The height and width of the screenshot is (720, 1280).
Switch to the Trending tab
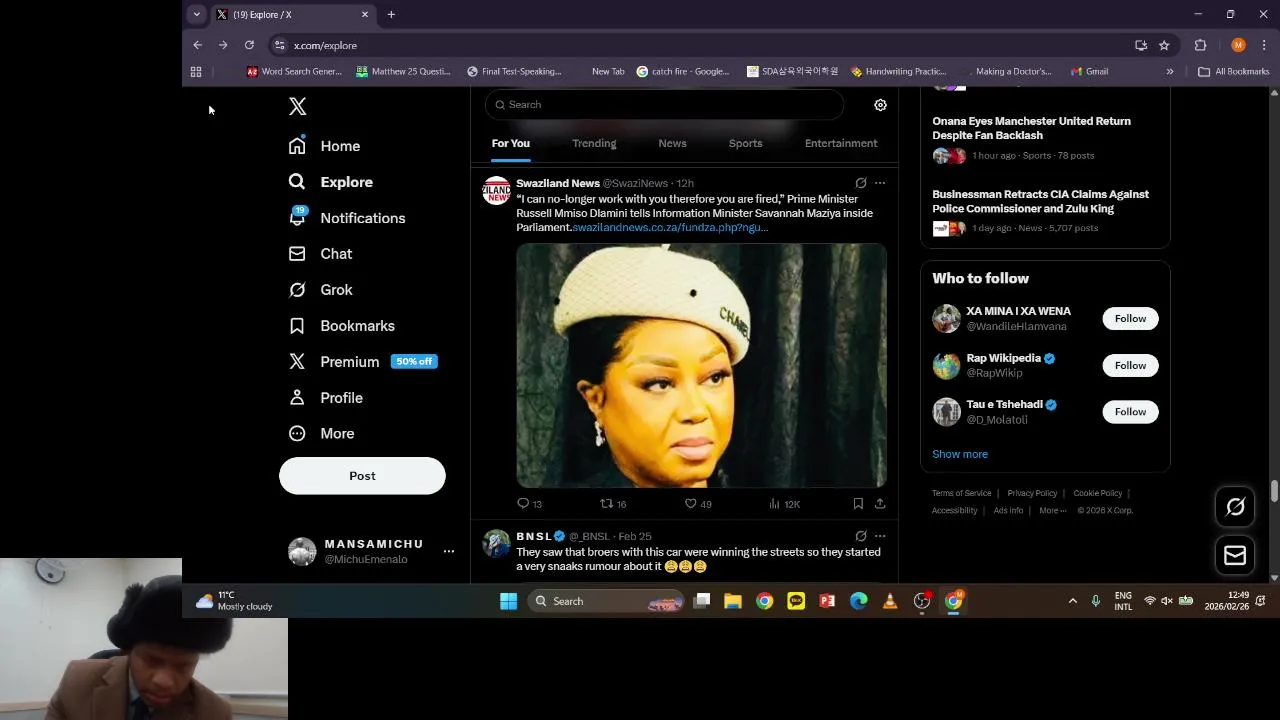point(594,143)
